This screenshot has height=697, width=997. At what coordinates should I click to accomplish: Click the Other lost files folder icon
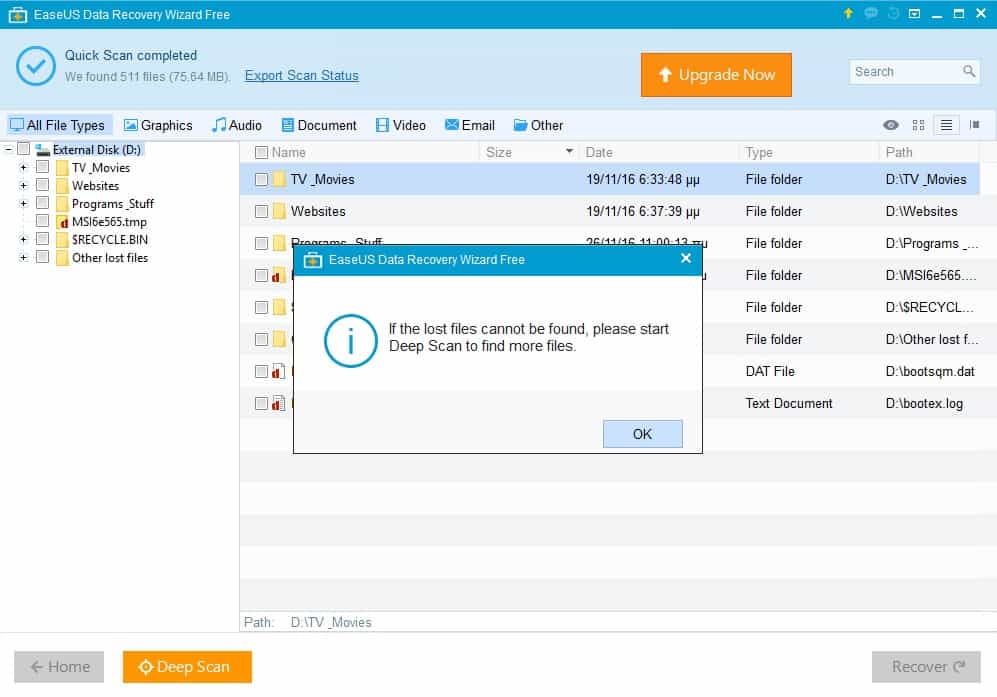pos(62,258)
